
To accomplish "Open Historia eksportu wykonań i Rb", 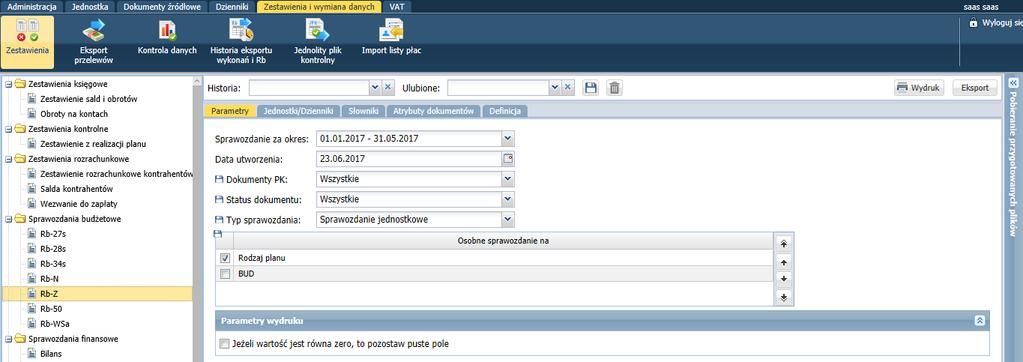I will 241,42.
